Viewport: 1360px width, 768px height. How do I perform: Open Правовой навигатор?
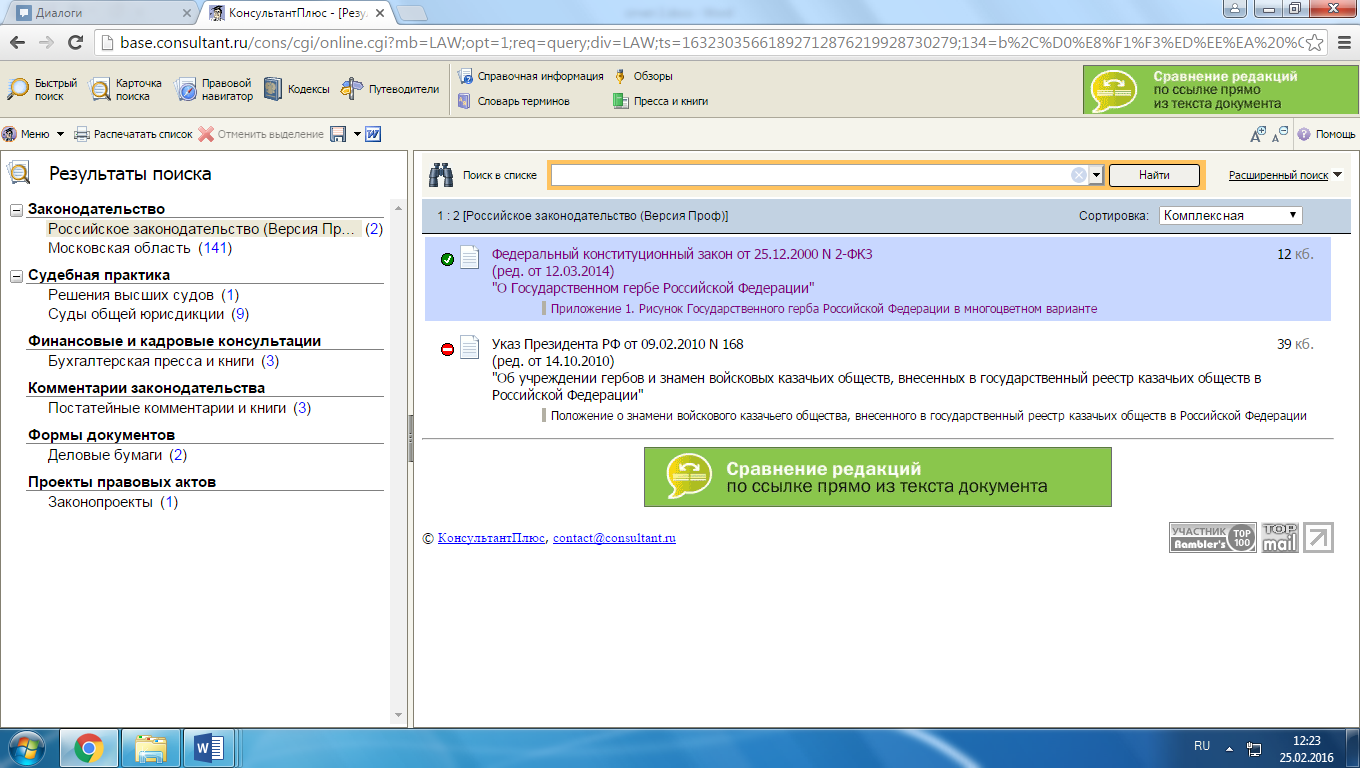pos(215,89)
